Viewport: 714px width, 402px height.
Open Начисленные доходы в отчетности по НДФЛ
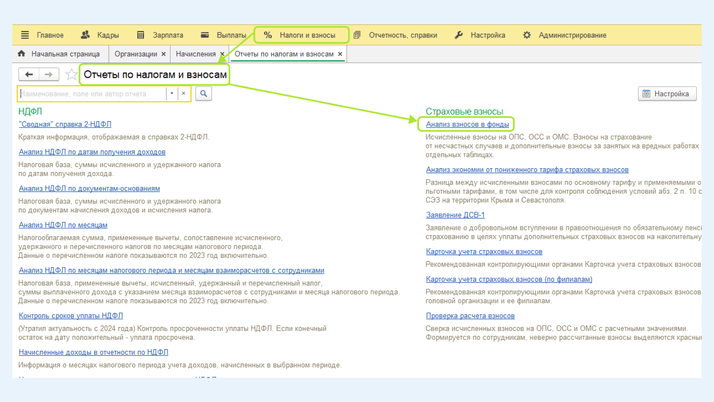[x=93, y=352]
